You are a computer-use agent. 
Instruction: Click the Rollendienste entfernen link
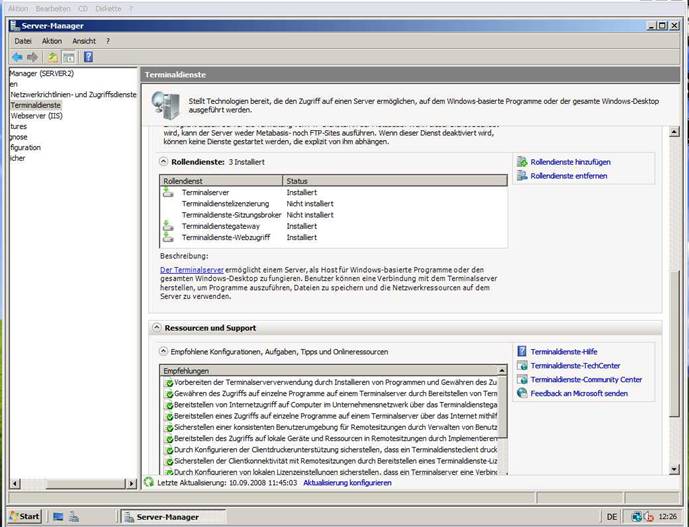[x=569, y=176]
